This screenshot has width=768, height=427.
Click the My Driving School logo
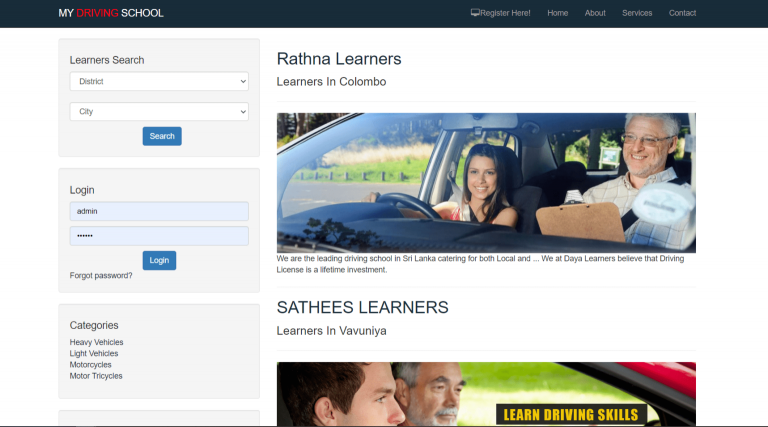tap(111, 13)
